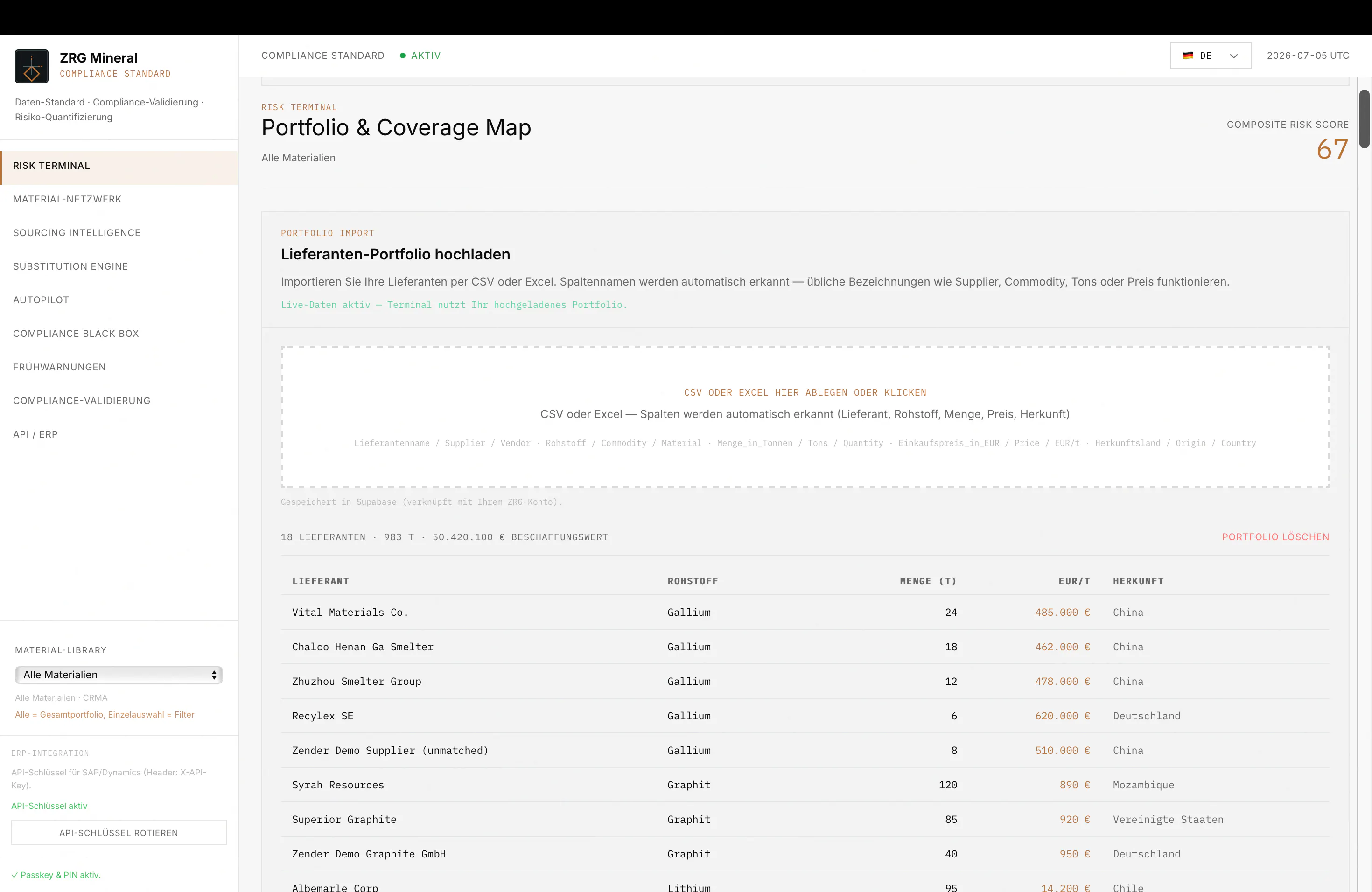Show Frühwarnungen page
This screenshot has width=1372, height=892.
119,367
